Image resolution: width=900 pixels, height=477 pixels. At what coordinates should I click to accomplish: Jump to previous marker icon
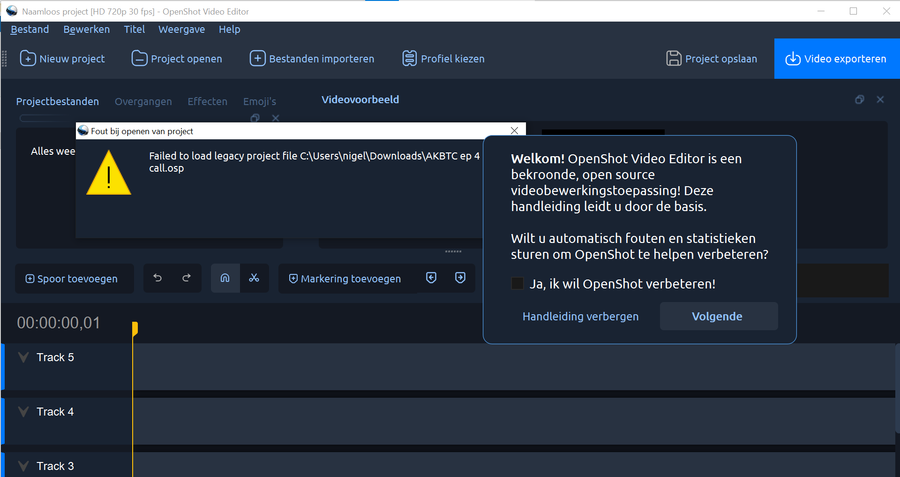point(431,278)
